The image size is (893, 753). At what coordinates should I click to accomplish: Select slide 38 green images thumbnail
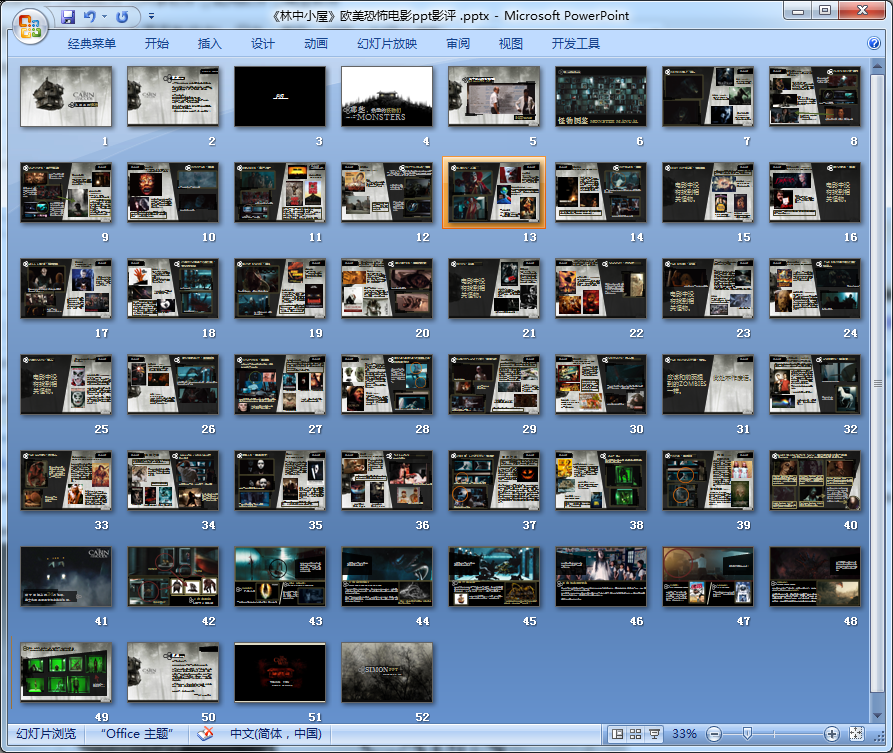(x=601, y=481)
